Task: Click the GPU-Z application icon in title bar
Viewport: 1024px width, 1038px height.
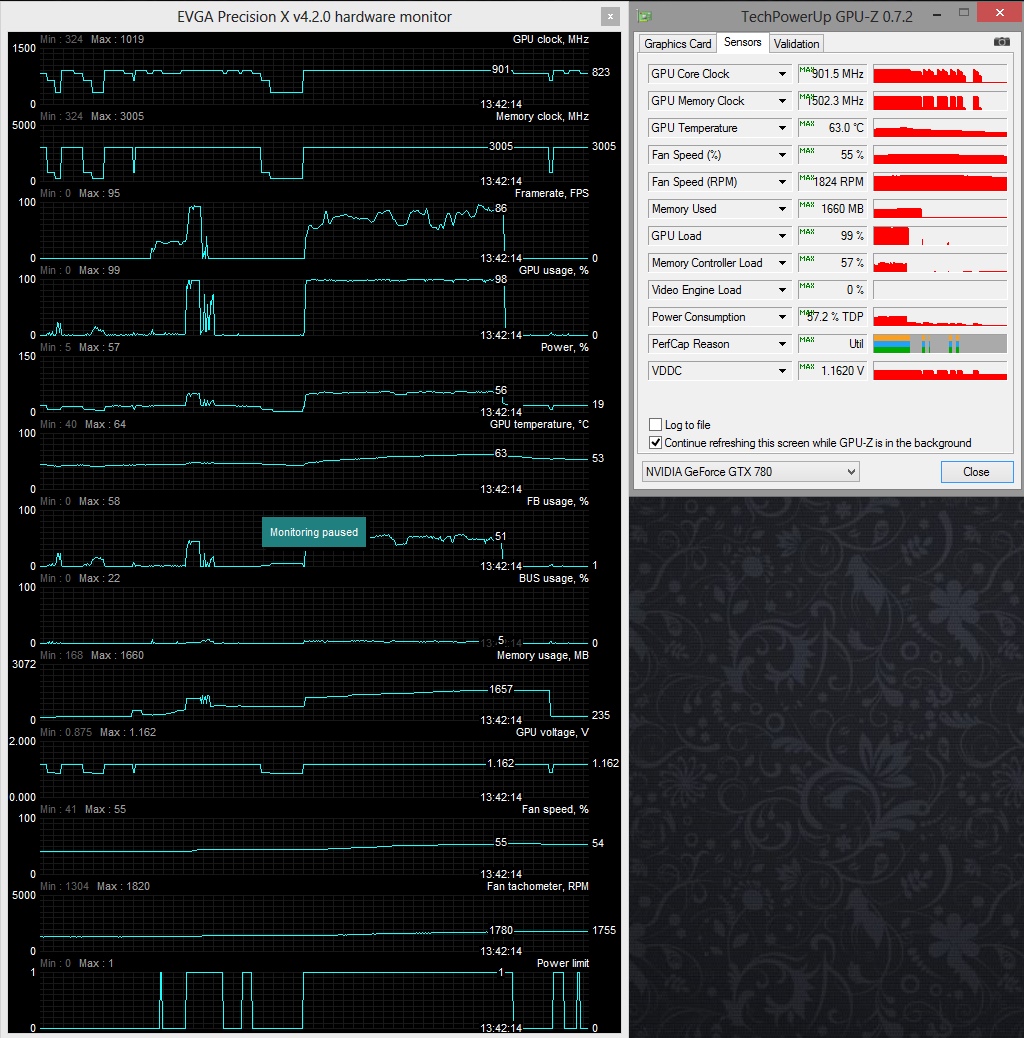Action: pos(644,16)
